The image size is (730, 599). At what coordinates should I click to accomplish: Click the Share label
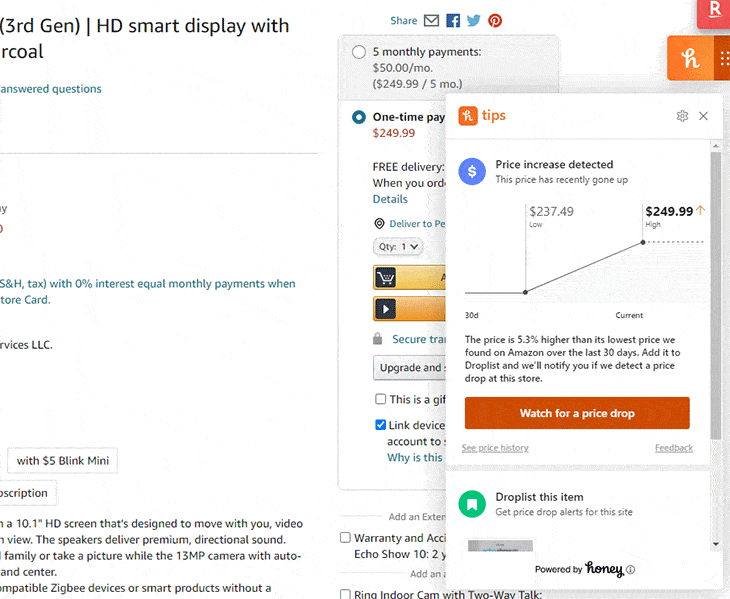[x=404, y=20]
